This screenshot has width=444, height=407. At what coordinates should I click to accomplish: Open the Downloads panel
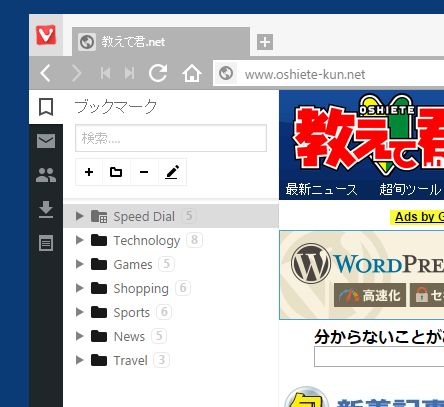46,209
